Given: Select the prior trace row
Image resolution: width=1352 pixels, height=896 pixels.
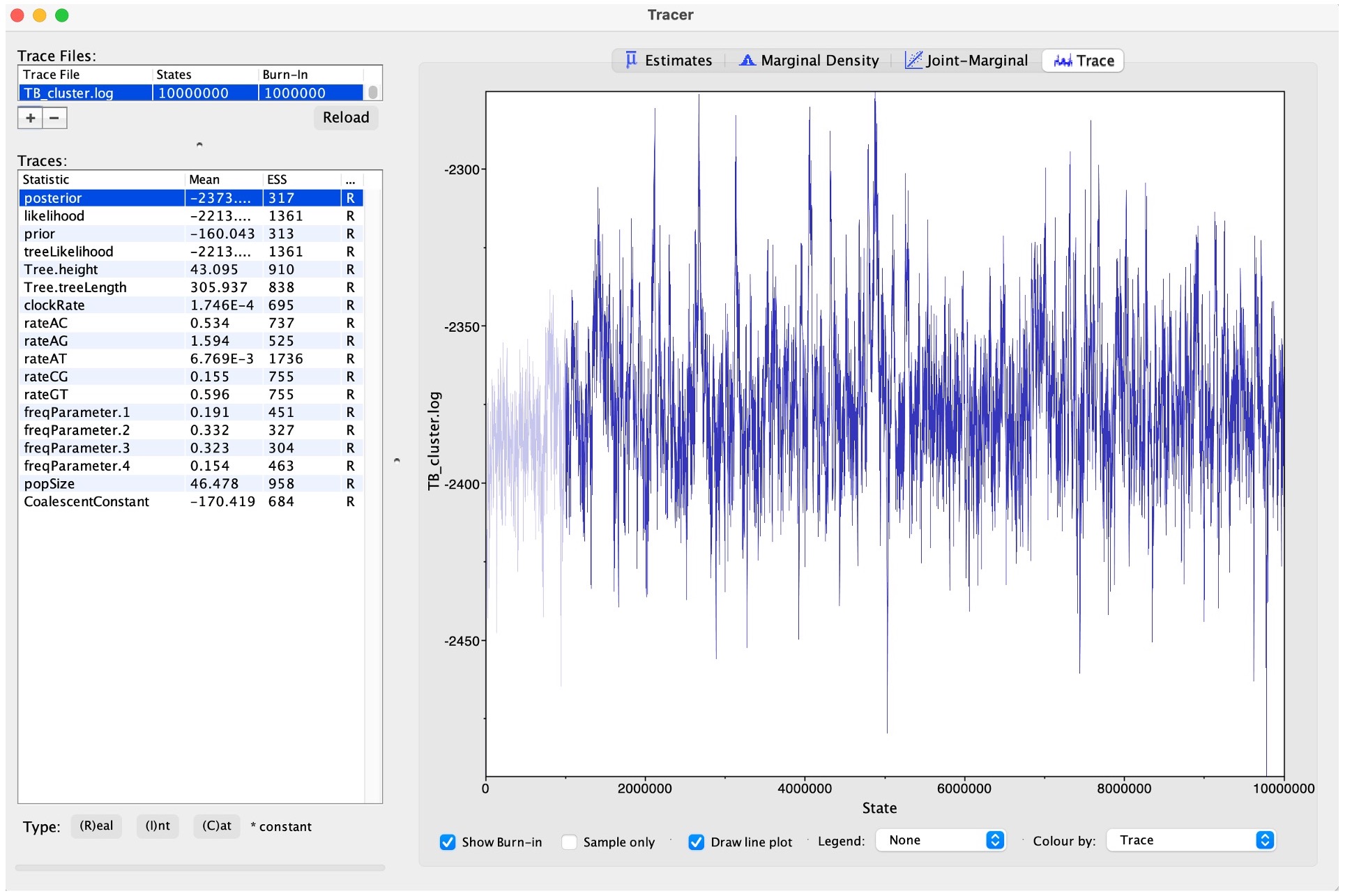Looking at the screenshot, I should pyautogui.click(x=191, y=234).
